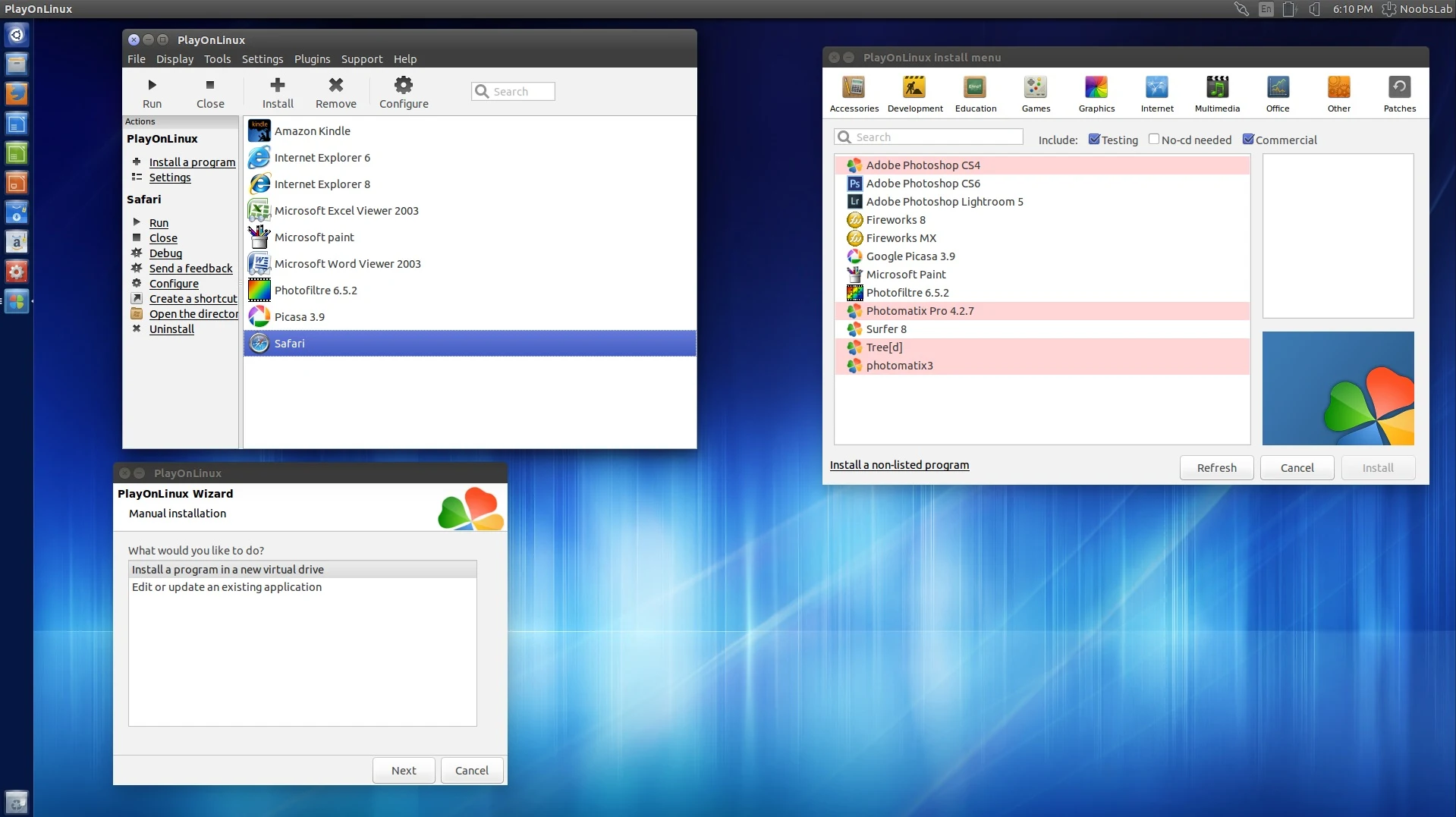
Task: Open the Accessories category in install menu
Action: 854,94
